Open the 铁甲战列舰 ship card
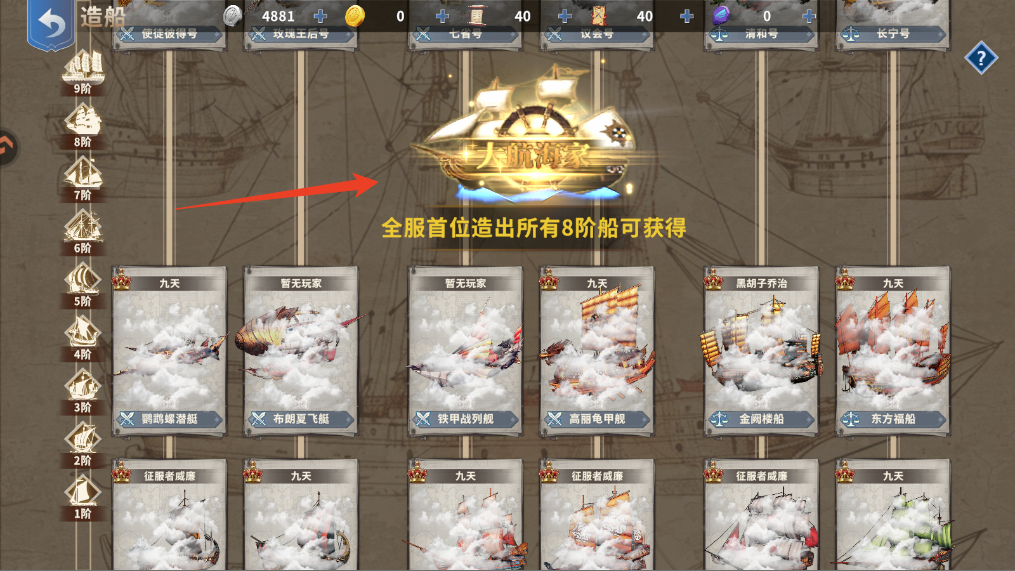 [x=465, y=351]
